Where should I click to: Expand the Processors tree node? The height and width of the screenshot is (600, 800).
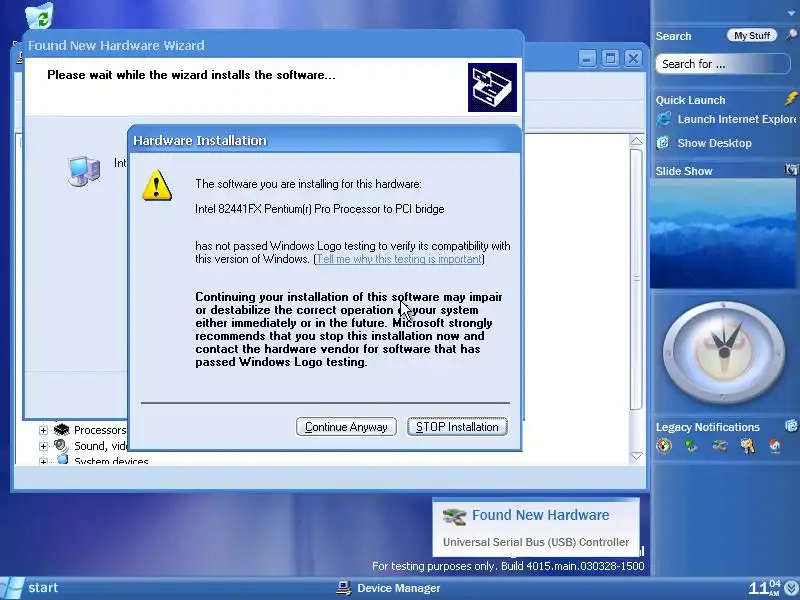click(43, 430)
